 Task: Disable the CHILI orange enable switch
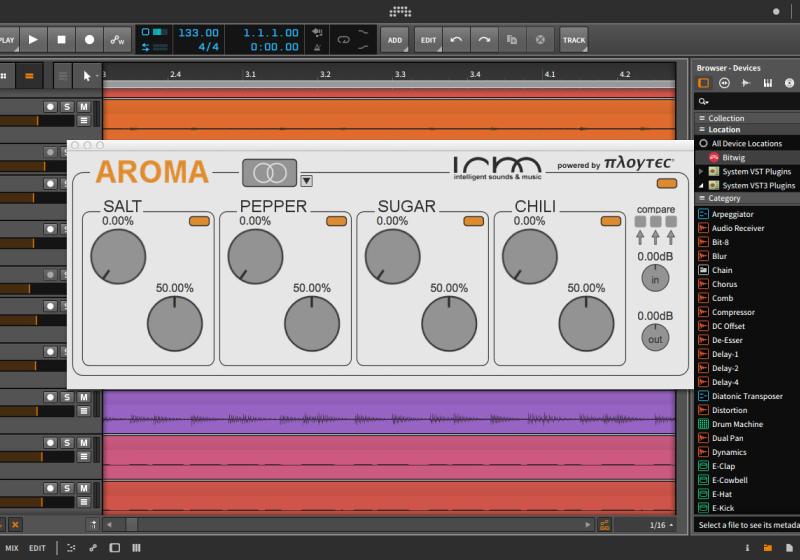(x=610, y=221)
